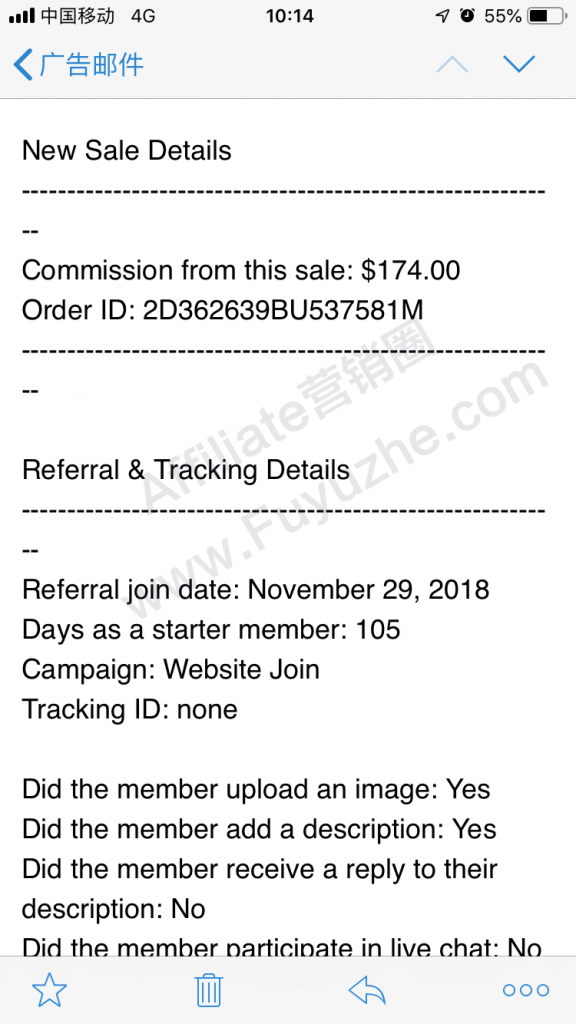This screenshot has height=1024, width=576.
Task: Open the next message with the down arrow
Action: pyautogui.click(x=519, y=64)
